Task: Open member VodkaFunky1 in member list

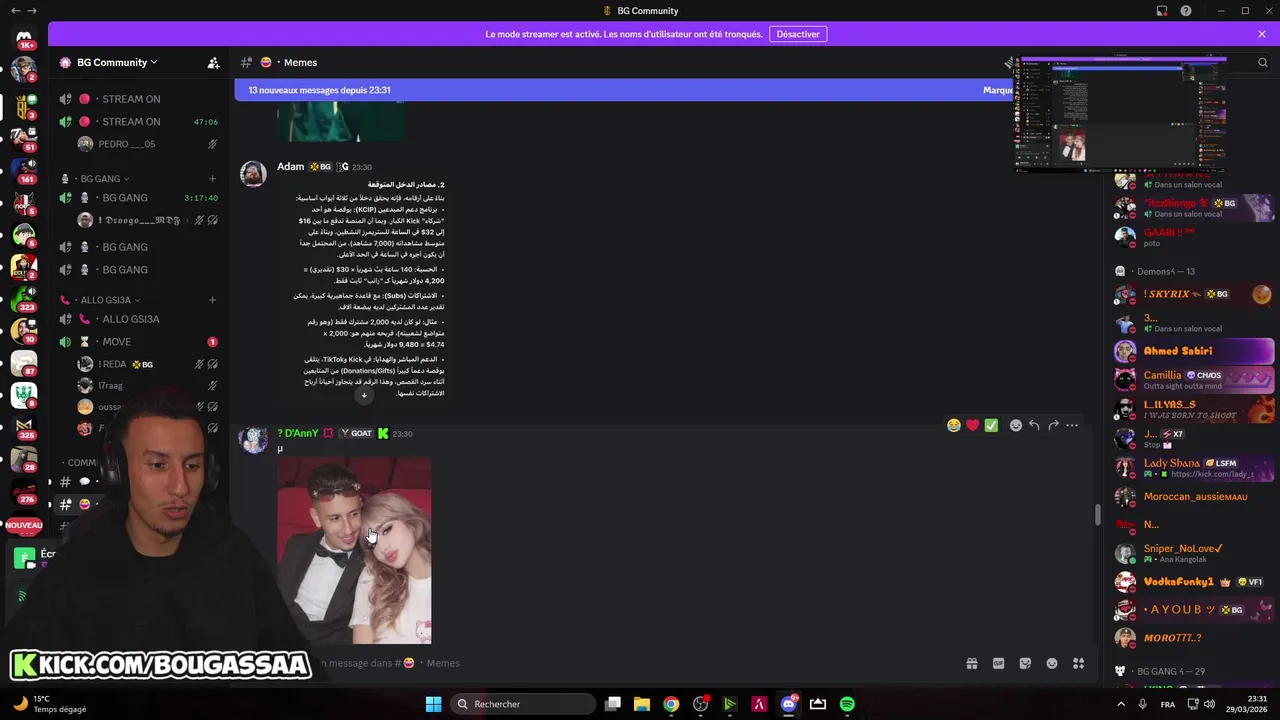Action: pos(1194,582)
